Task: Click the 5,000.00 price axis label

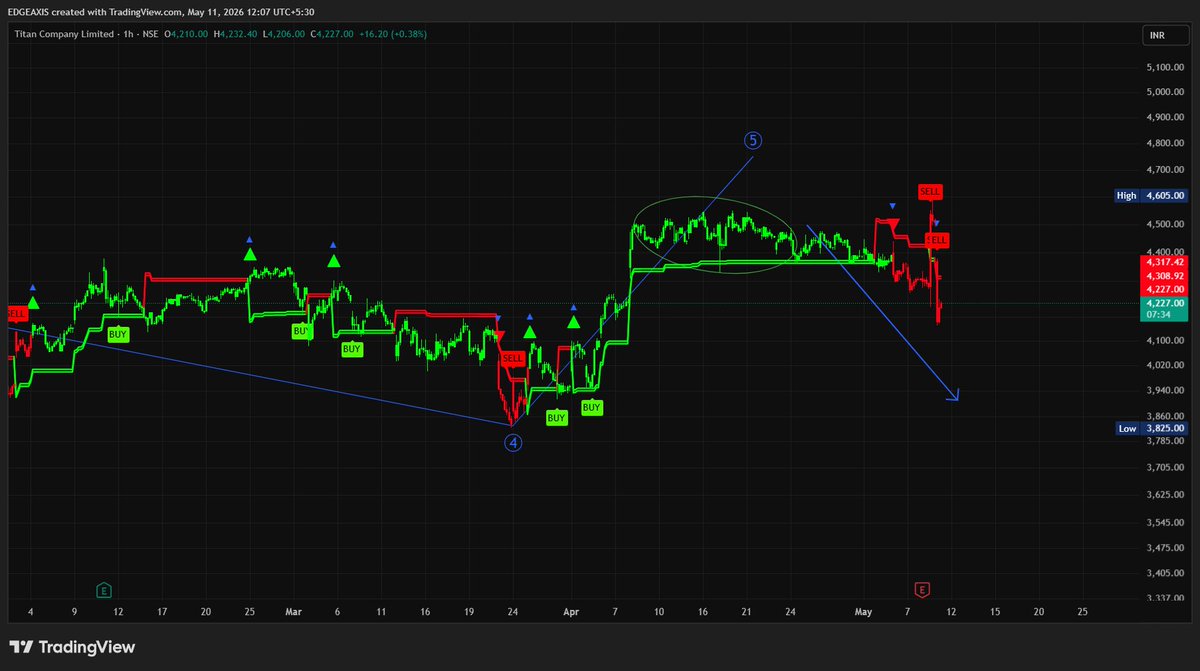Action: click(x=1165, y=92)
